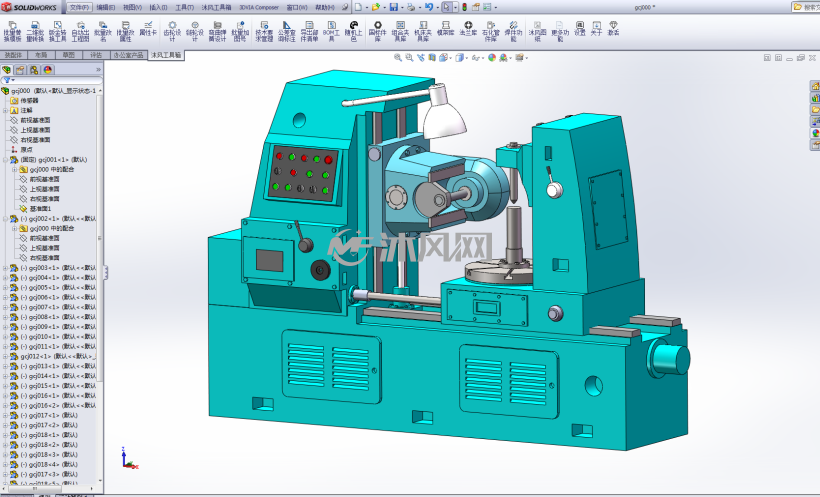
Task: Open the Save dropdown arrow
Action: (402, 7)
